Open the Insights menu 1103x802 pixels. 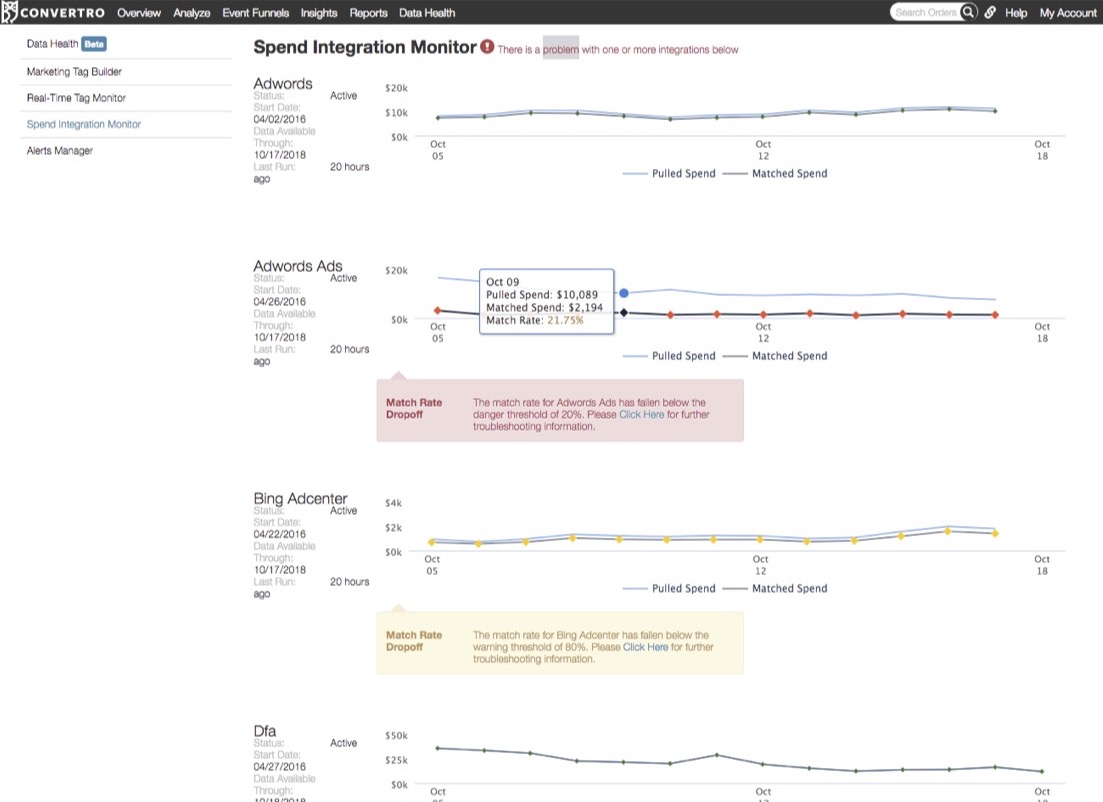(x=319, y=13)
